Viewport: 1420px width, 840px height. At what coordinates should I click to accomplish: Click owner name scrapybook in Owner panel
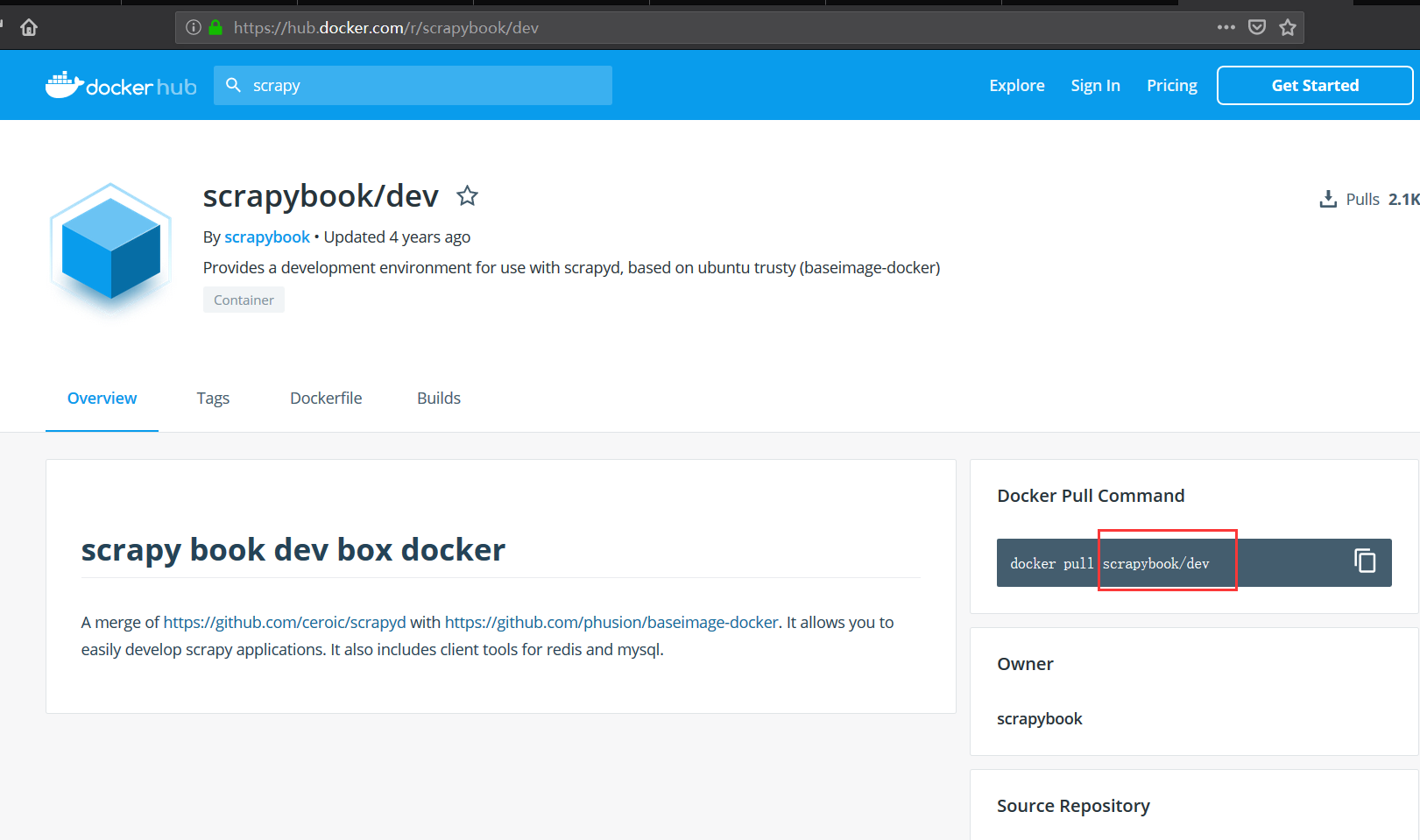coord(1040,719)
